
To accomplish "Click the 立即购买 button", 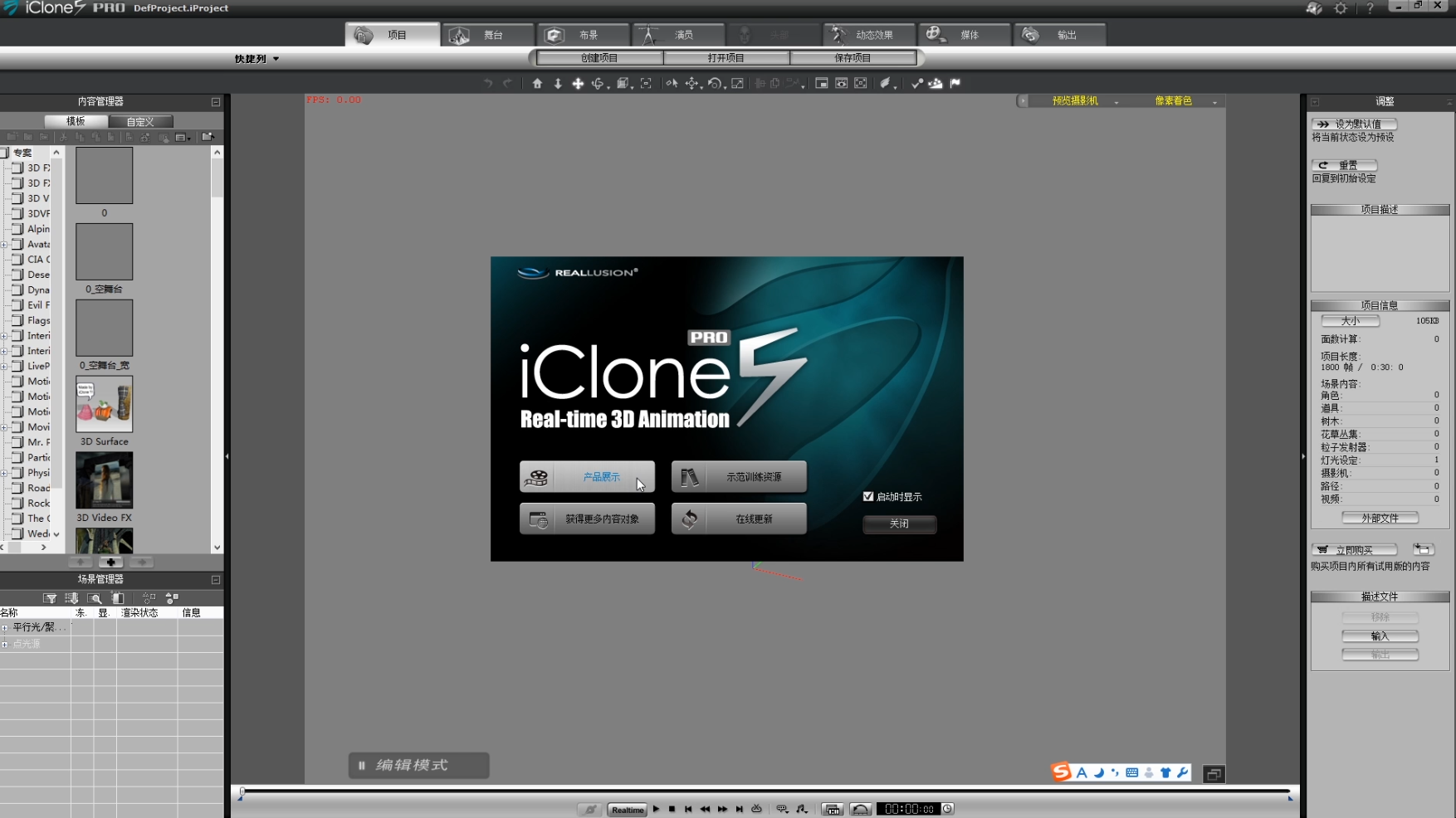I will point(1354,550).
